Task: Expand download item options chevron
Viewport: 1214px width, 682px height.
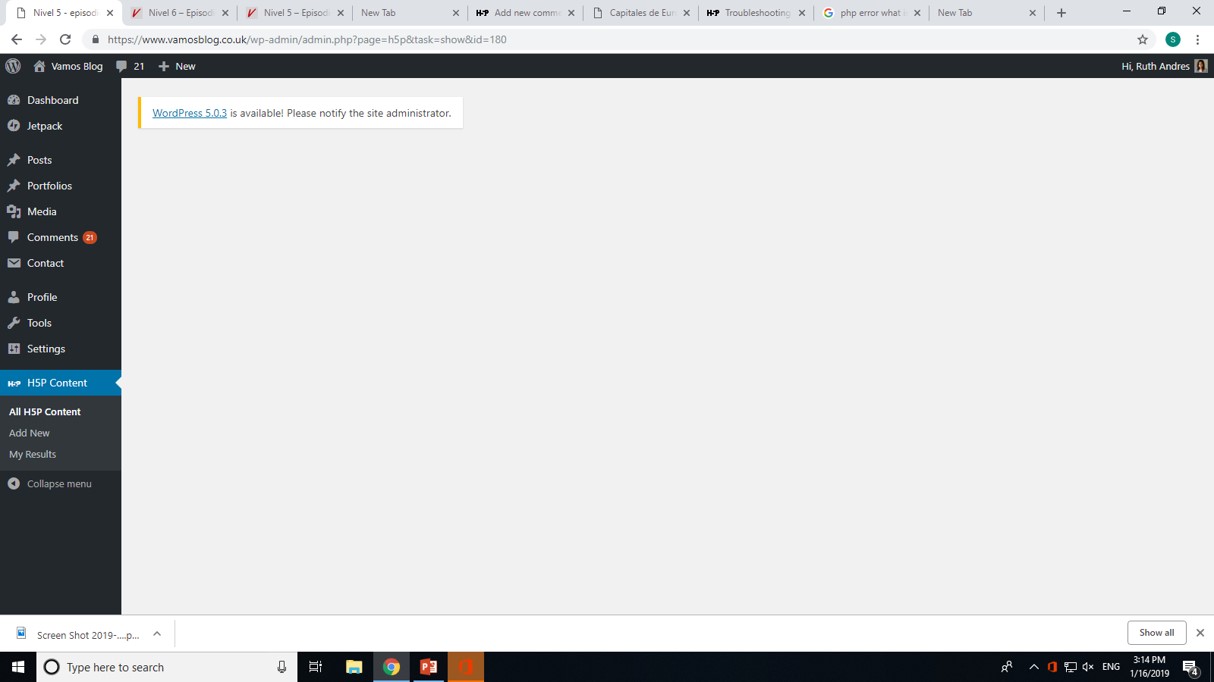Action: point(157,634)
